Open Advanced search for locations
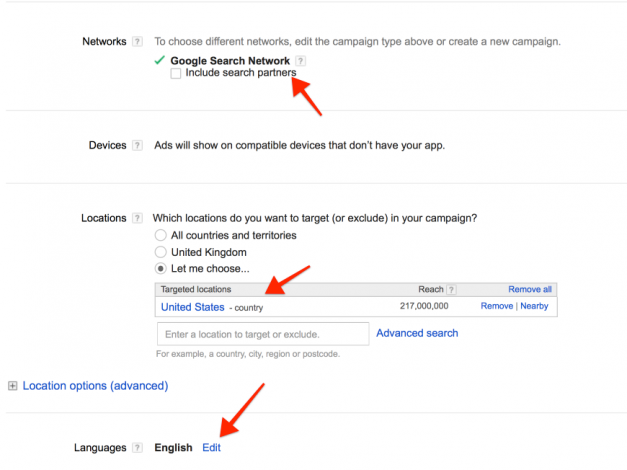The image size is (627, 470). pos(417,333)
